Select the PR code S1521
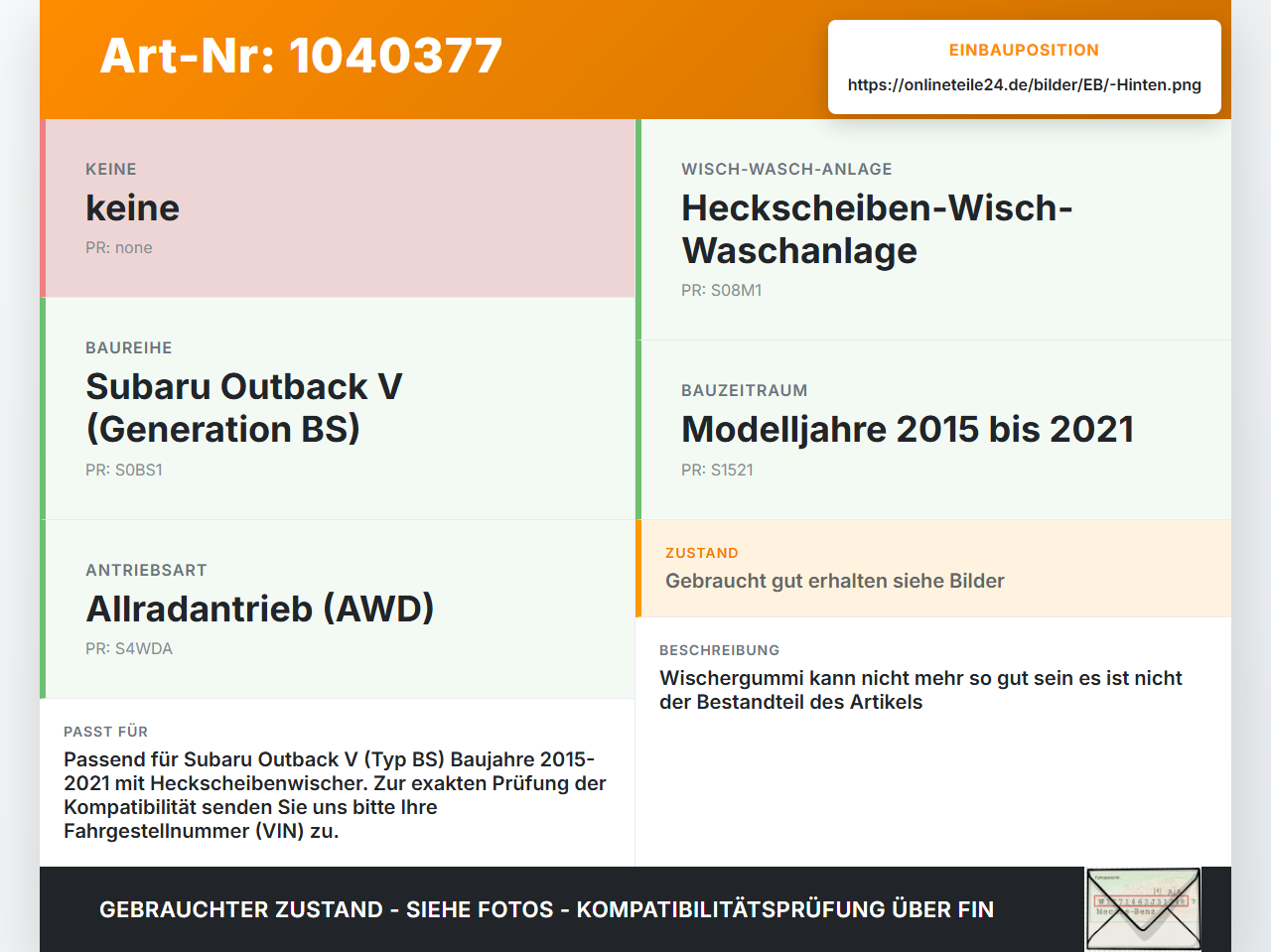Image resolution: width=1271 pixels, height=952 pixels. pos(717,470)
